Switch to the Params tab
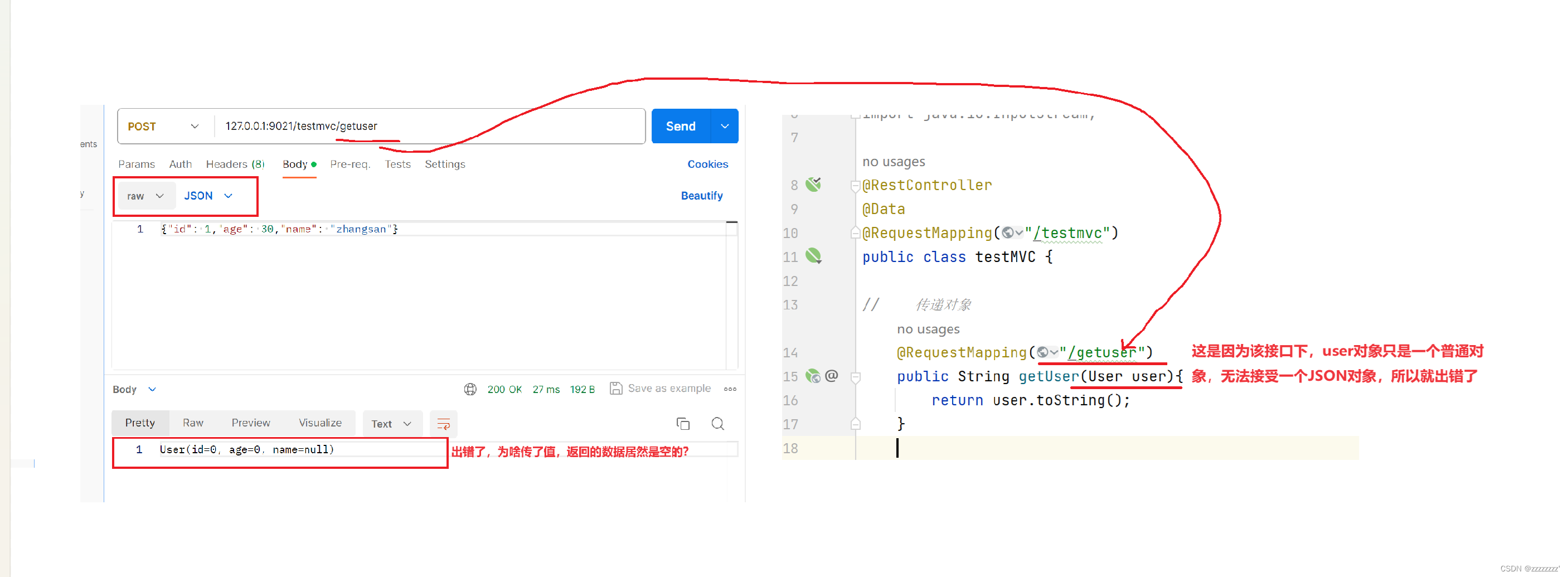Image resolution: width=1568 pixels, height=577 pixels. [x=137, y=164]
